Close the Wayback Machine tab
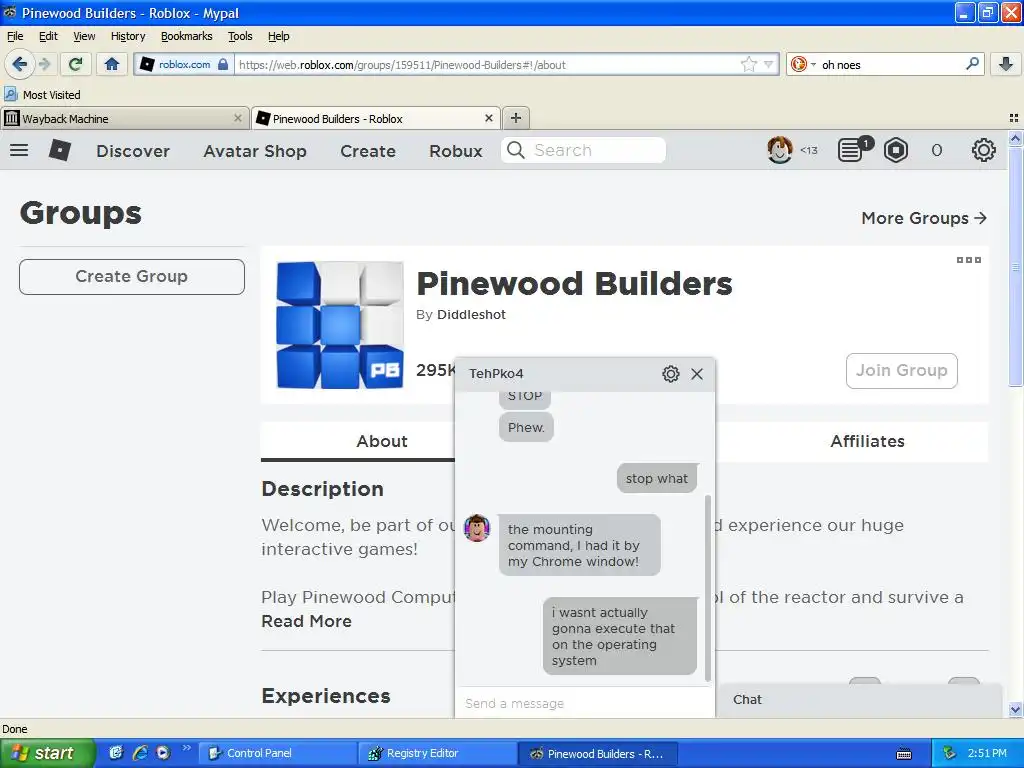Image resolution: width=1024 pixels, height=768 pixels. 238,118
